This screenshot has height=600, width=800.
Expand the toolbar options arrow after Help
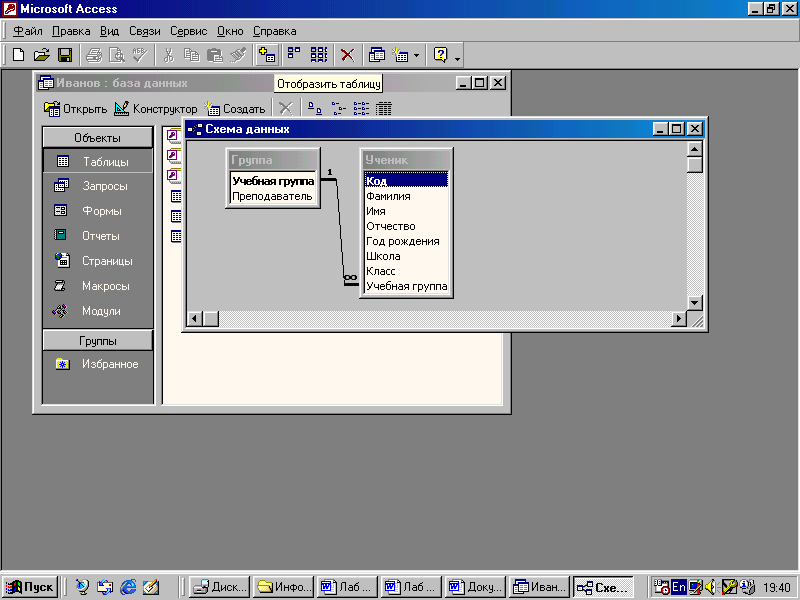pos(458,58)
